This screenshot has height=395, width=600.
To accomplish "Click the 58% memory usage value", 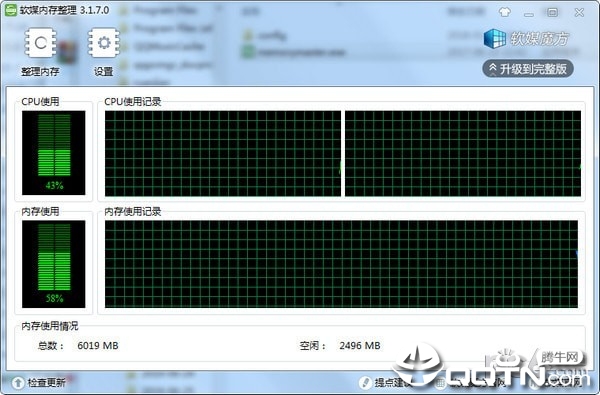I will 54,299.
